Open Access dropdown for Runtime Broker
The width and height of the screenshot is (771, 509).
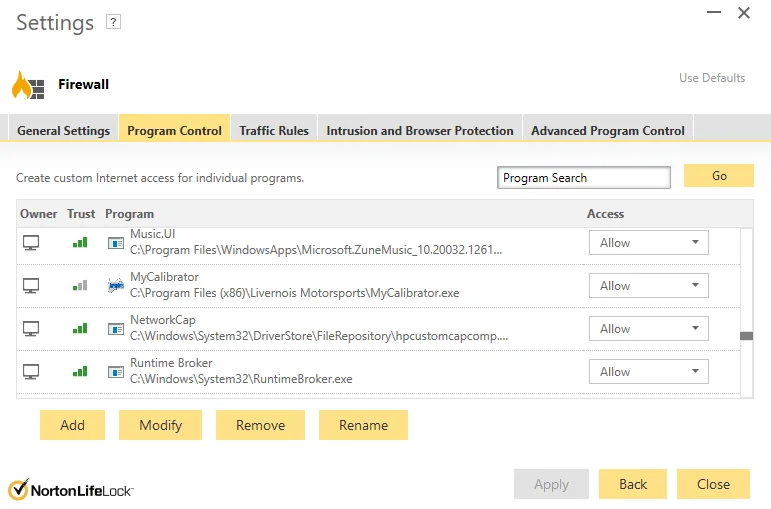pyautogui.click(x=649, y=372)
